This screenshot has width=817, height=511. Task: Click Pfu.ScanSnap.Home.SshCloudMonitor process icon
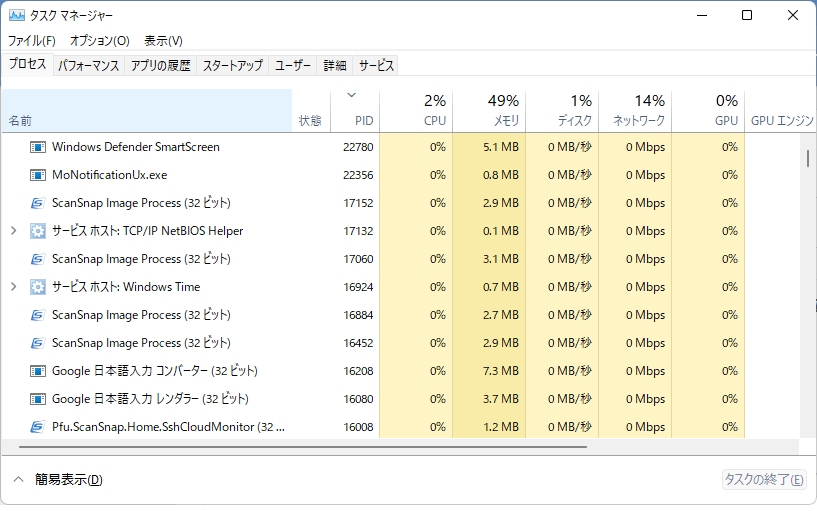tap(38, 427)
